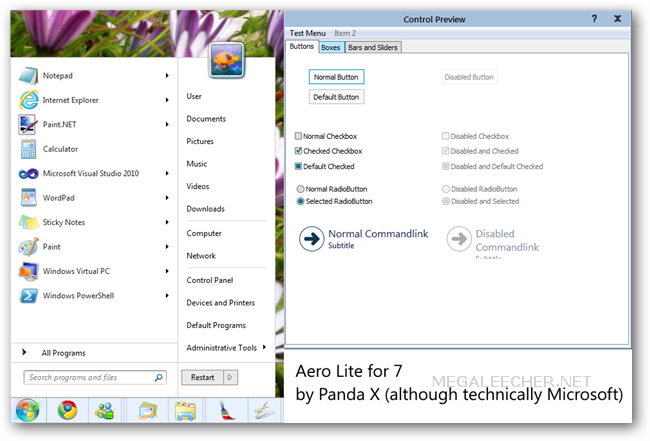The image size is (650, 441).
Task: Open the Test Menu in Control Preview
Action: pyautogui.click(x=307, y=33)
